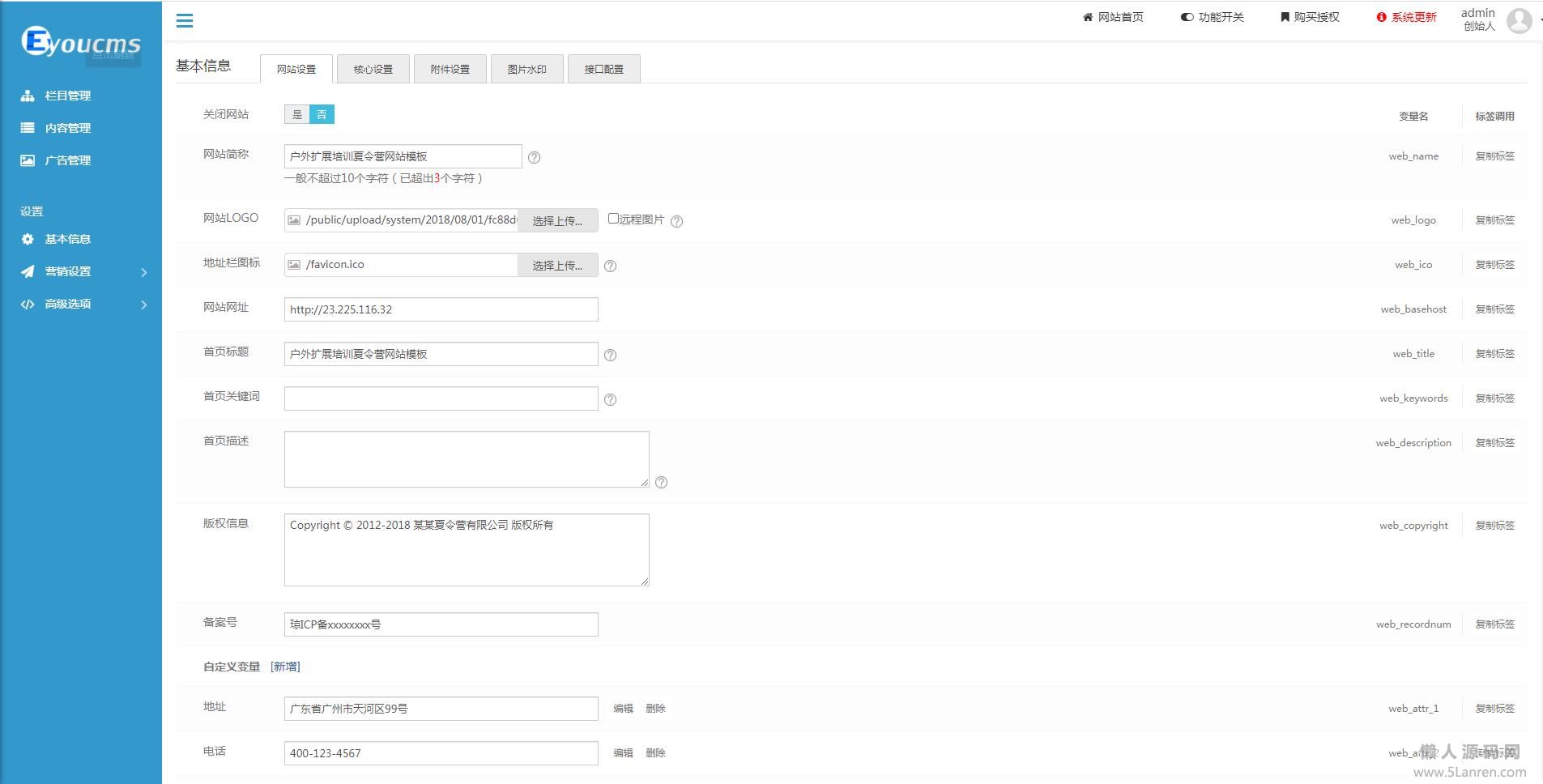Focus the empty 首页关键词 input
Screen dimensions: 1543x784
point(441,398)
